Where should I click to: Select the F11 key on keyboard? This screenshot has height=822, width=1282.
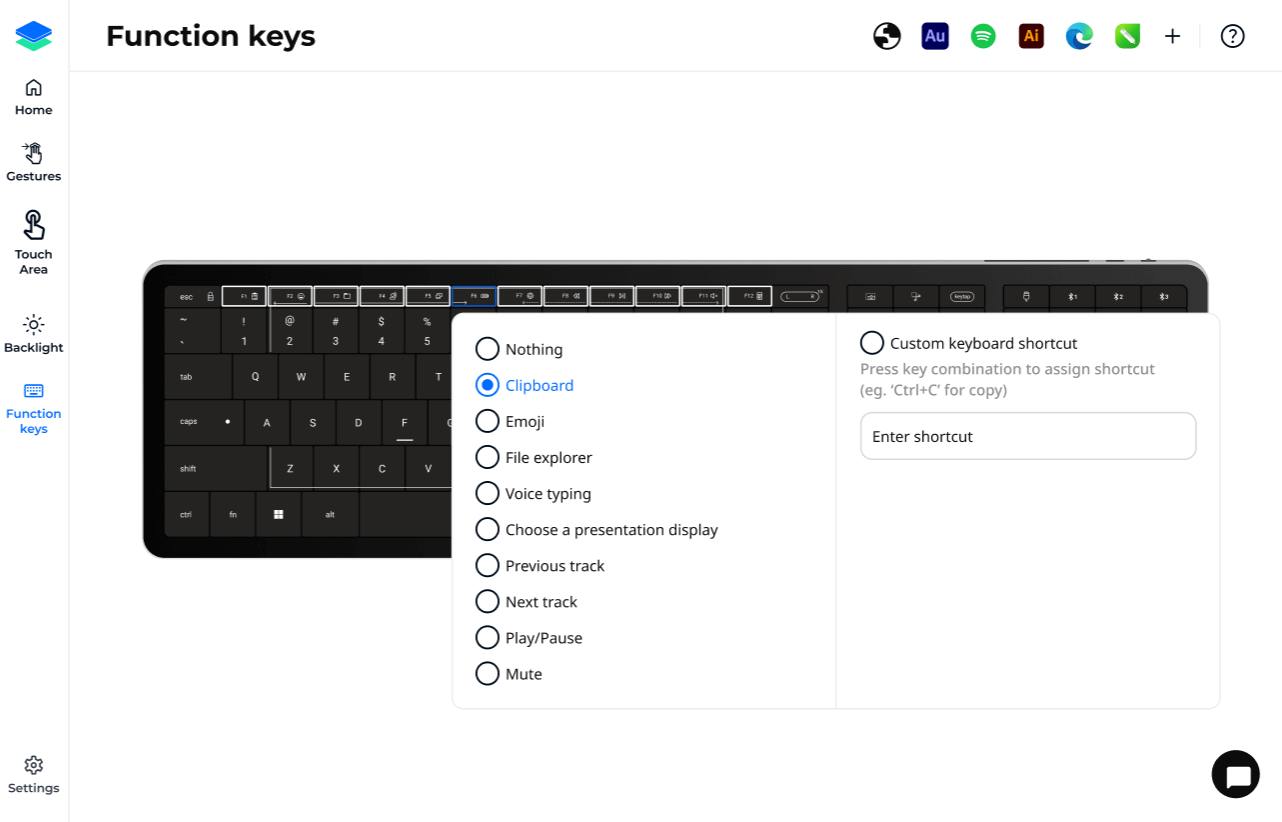click(704, 296)
